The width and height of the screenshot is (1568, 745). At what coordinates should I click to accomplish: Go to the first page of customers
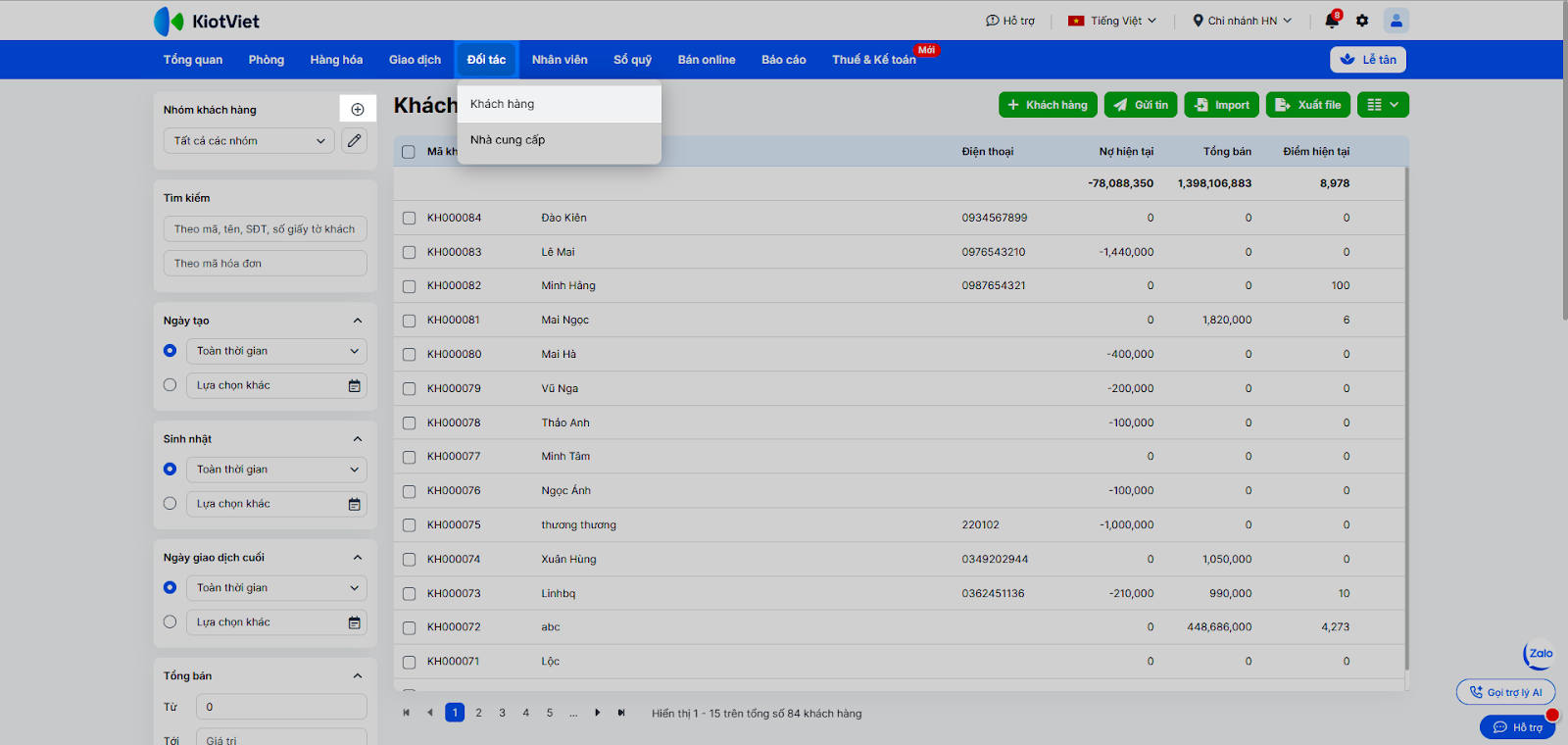pos(407,713)
